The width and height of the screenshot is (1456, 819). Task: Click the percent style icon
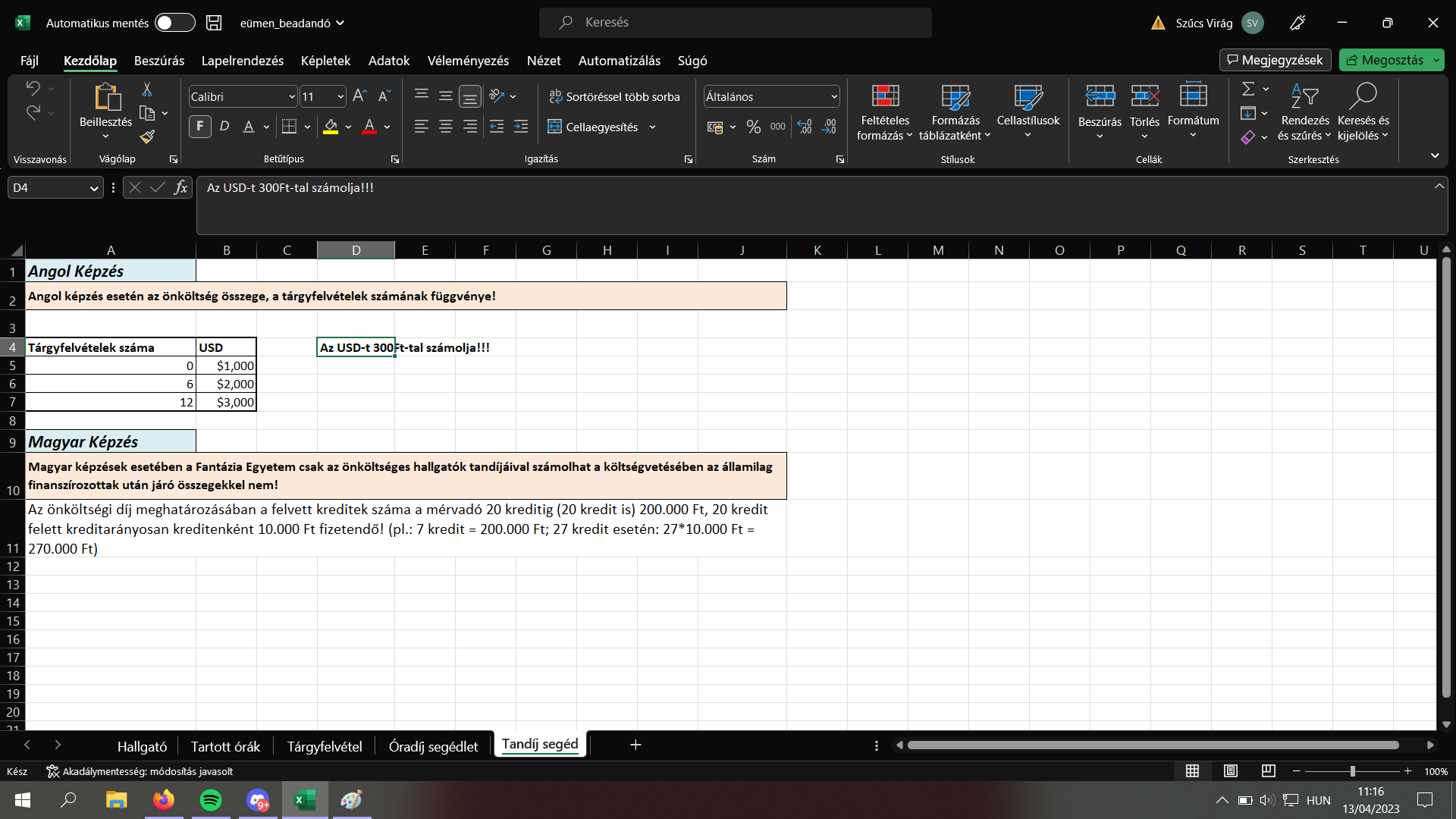[753, 127]
